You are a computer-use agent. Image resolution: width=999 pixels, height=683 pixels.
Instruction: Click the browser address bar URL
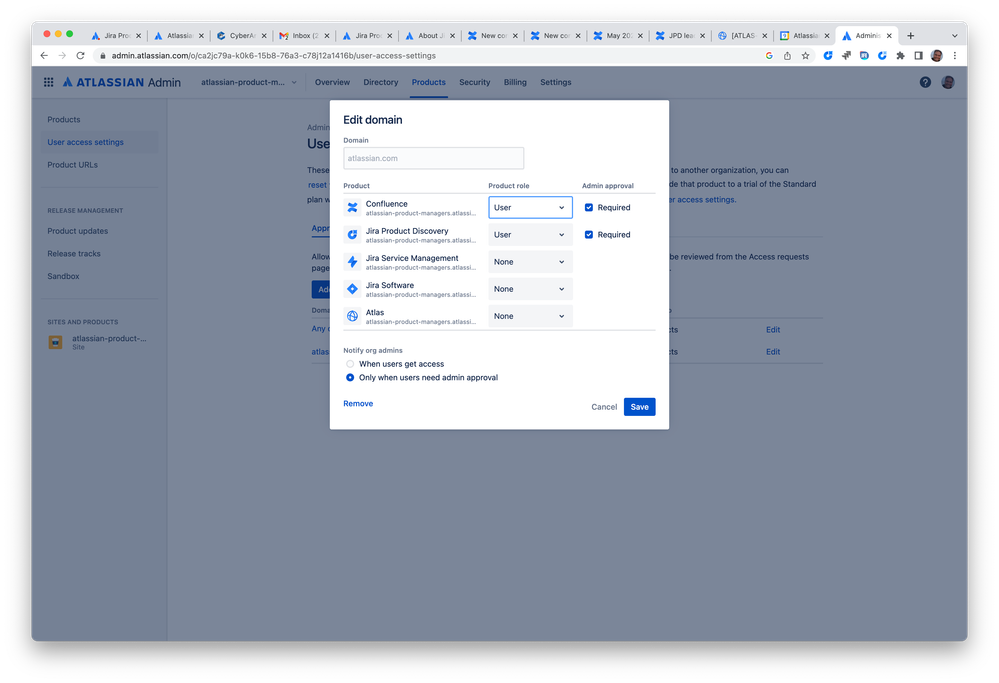[273, 55]
